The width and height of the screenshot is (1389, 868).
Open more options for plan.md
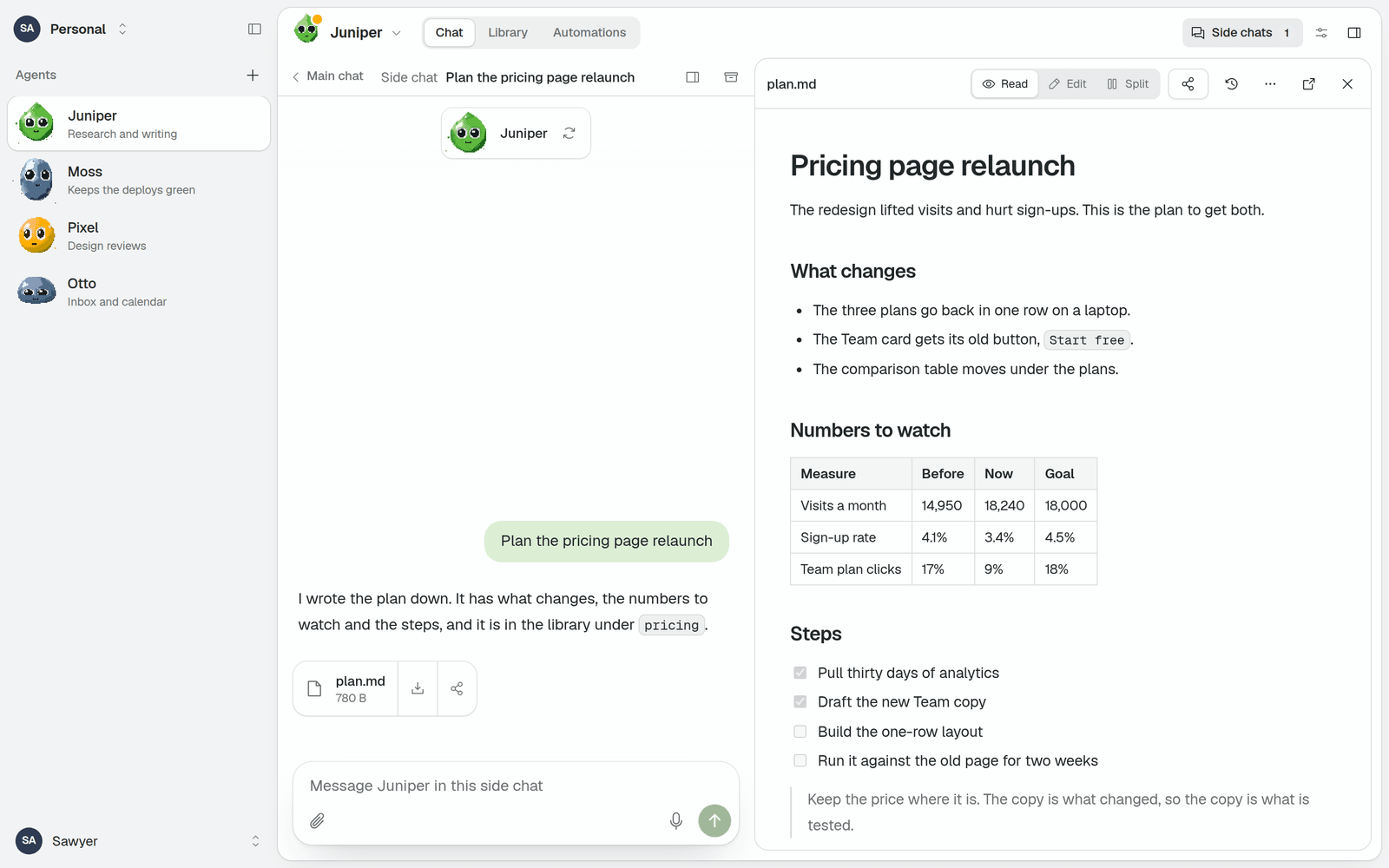coord(1270,84)
